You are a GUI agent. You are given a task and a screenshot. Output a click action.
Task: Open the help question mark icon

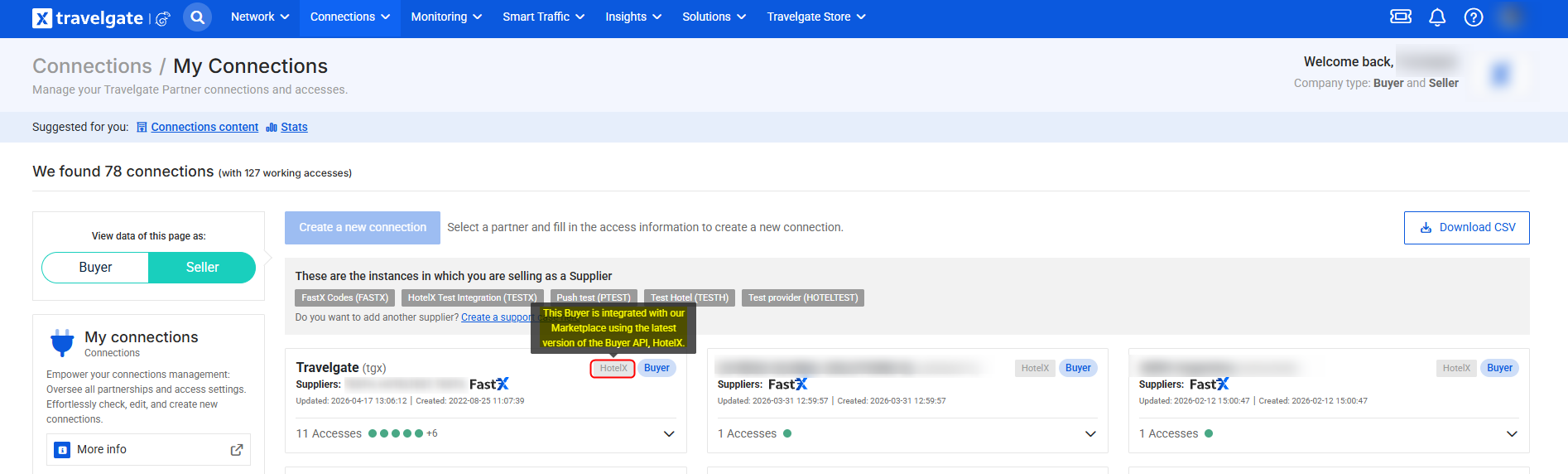1474,17
